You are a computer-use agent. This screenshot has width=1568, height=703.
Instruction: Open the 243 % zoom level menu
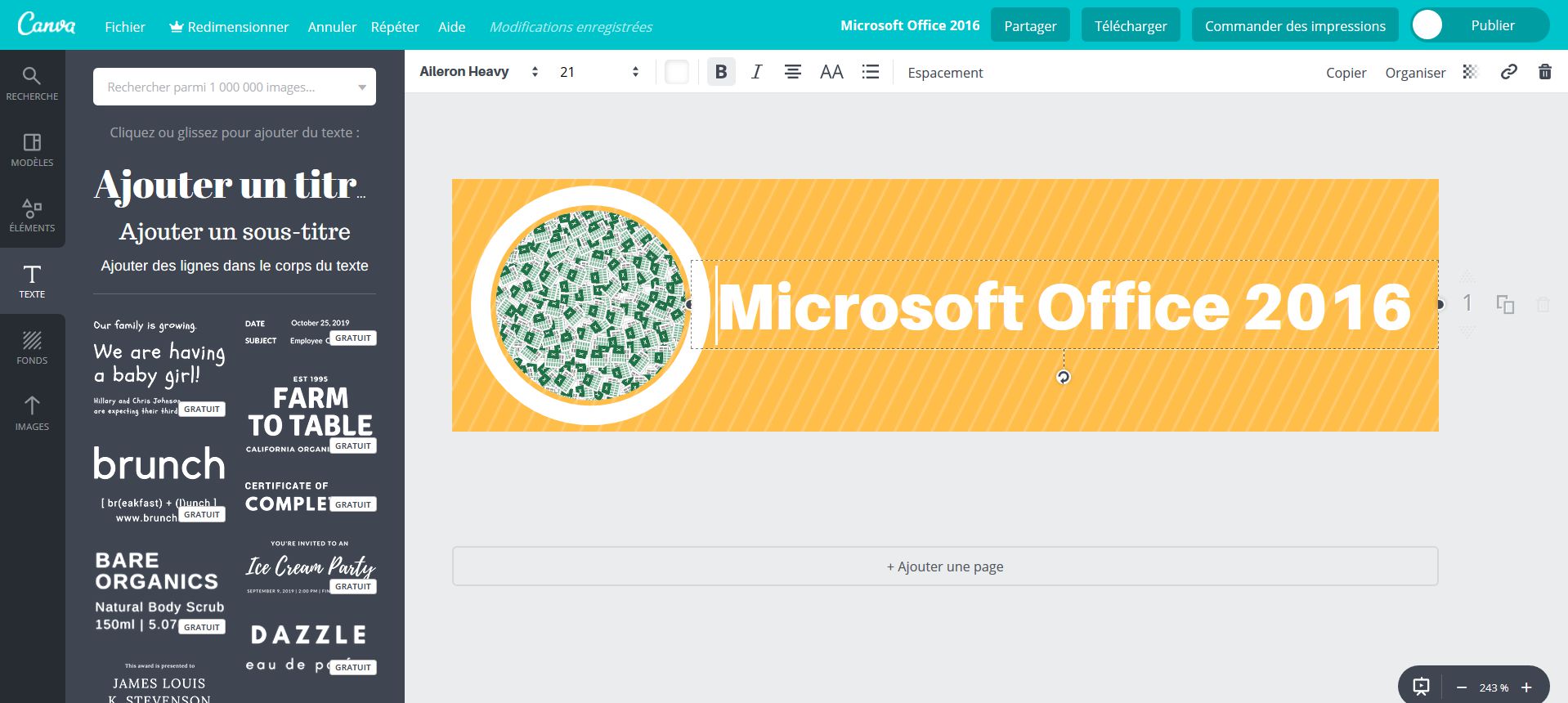[1494, 687]
